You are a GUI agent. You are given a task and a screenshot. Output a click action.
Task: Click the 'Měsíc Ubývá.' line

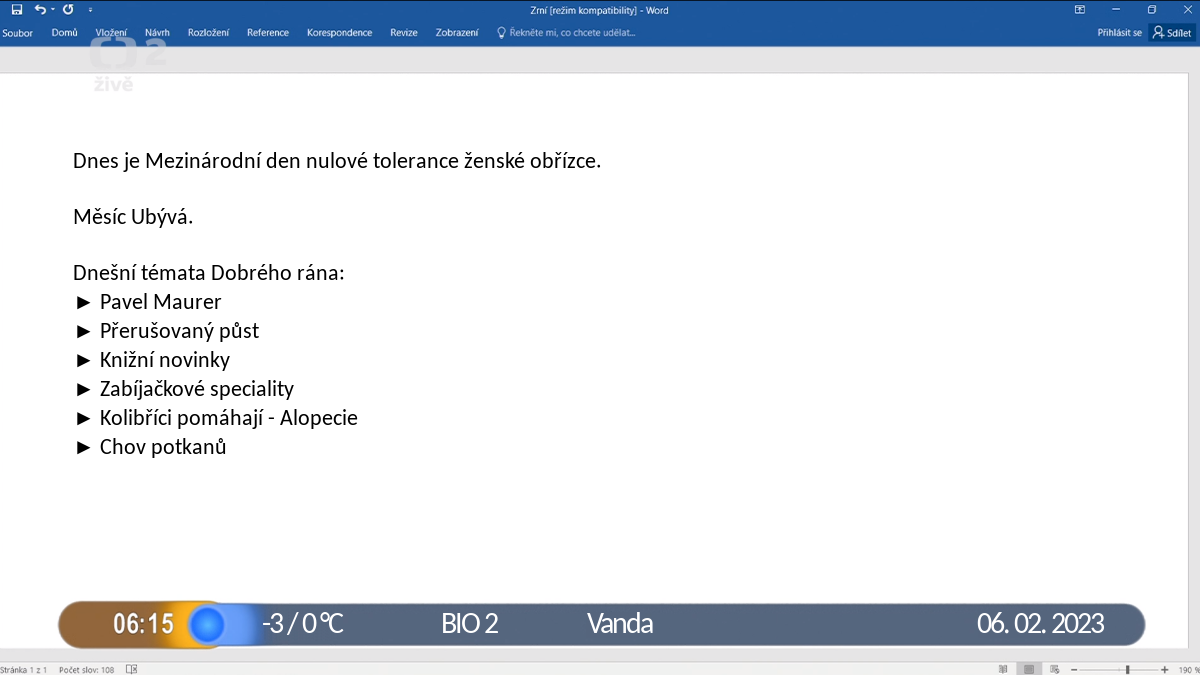tap(133, 217)
